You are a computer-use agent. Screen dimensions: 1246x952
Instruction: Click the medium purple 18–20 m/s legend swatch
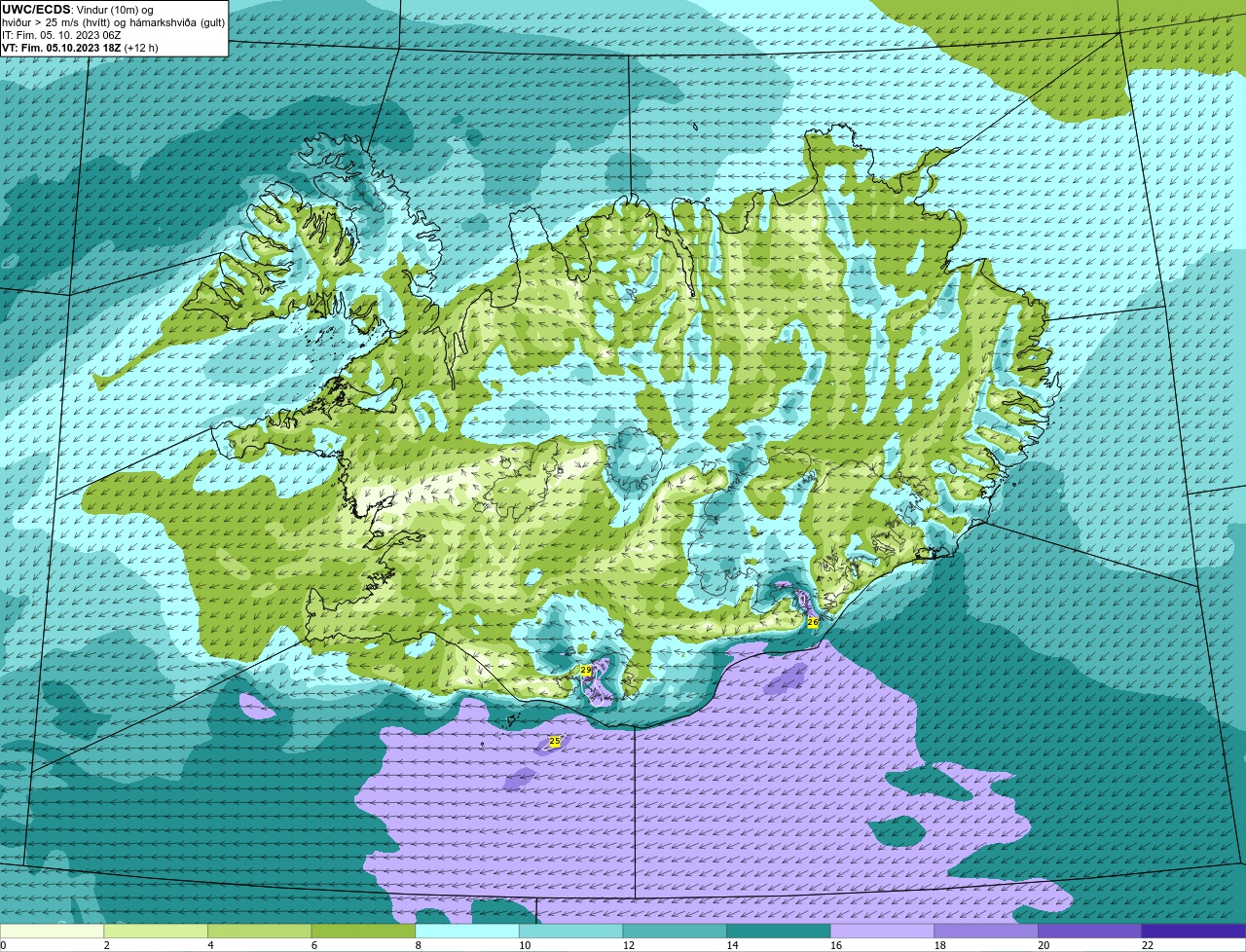coord(986,931)
